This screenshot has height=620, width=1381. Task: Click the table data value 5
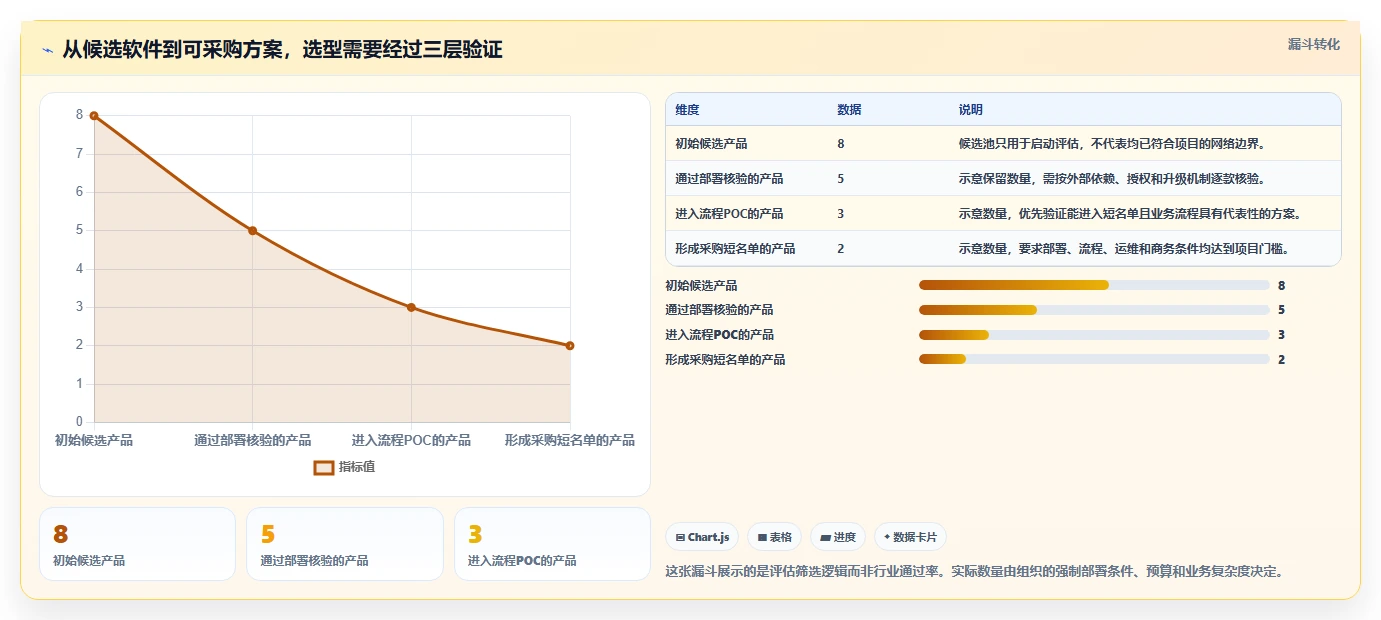841,179
